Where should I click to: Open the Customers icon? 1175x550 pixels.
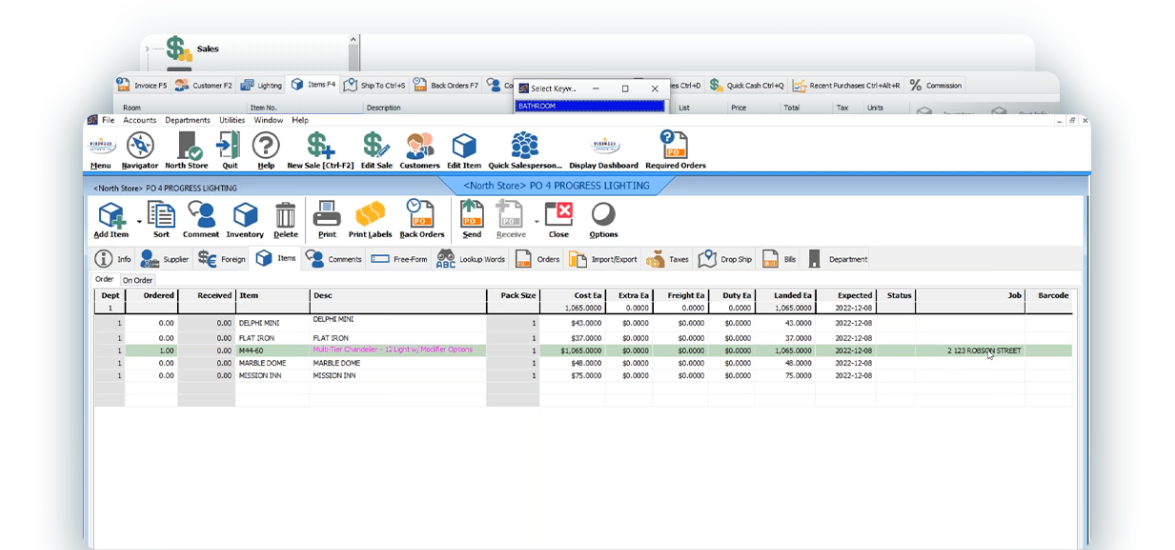[x=420, y=150]
